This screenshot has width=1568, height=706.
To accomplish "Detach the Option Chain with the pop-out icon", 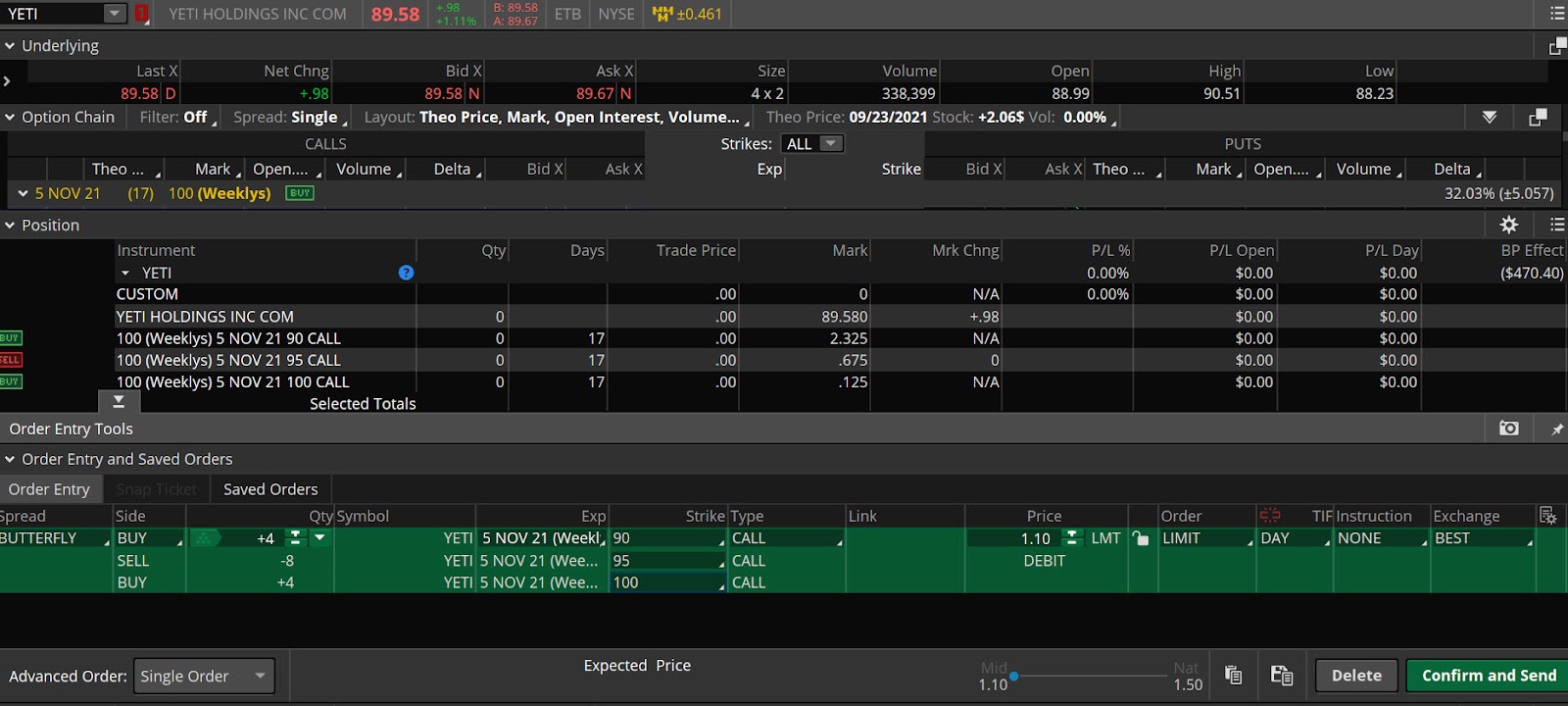I will point(1538,117).
